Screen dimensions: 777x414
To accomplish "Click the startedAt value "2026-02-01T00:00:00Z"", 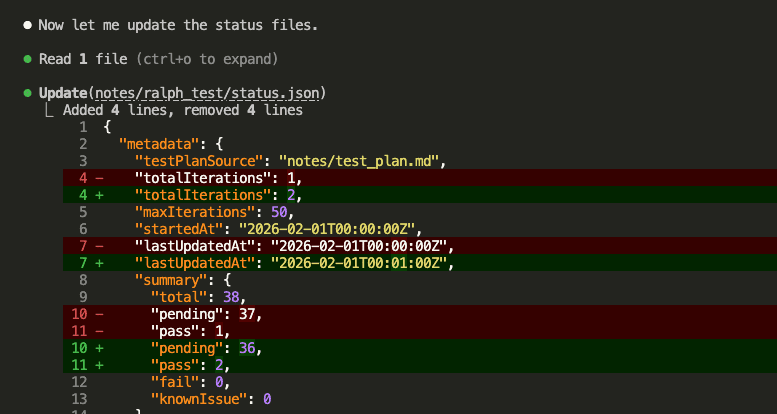I will pos(327,229).
